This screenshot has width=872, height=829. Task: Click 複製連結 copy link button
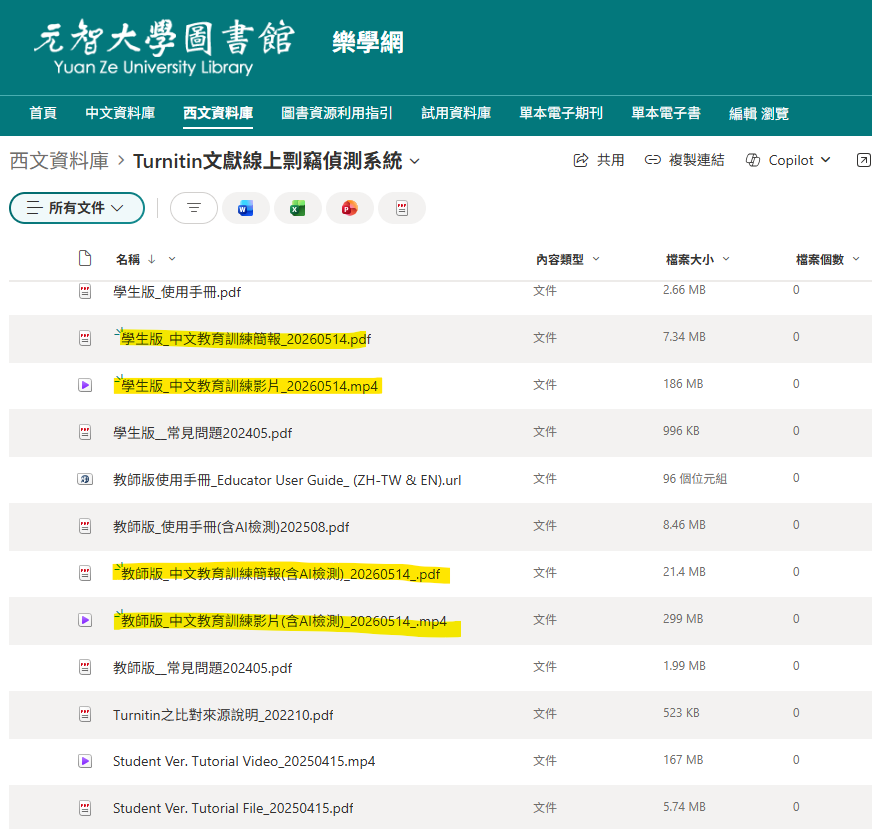pyautogui.click(x=685, y=160)
